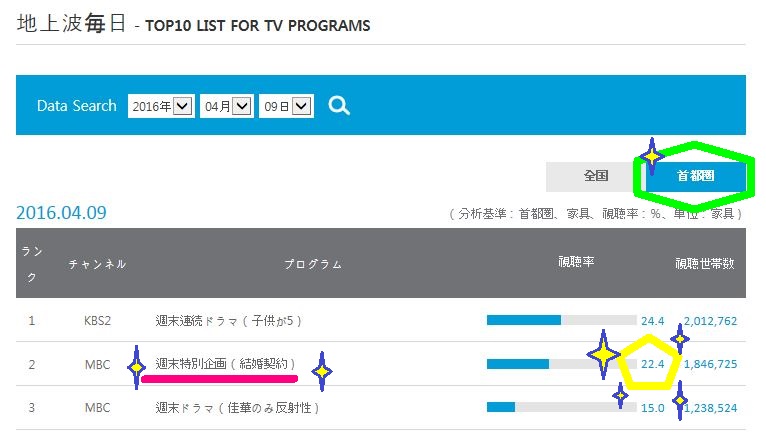Click the 視聴世帯数 column header
This screenshot has width=766, height=436.
(x=705, y=264)
